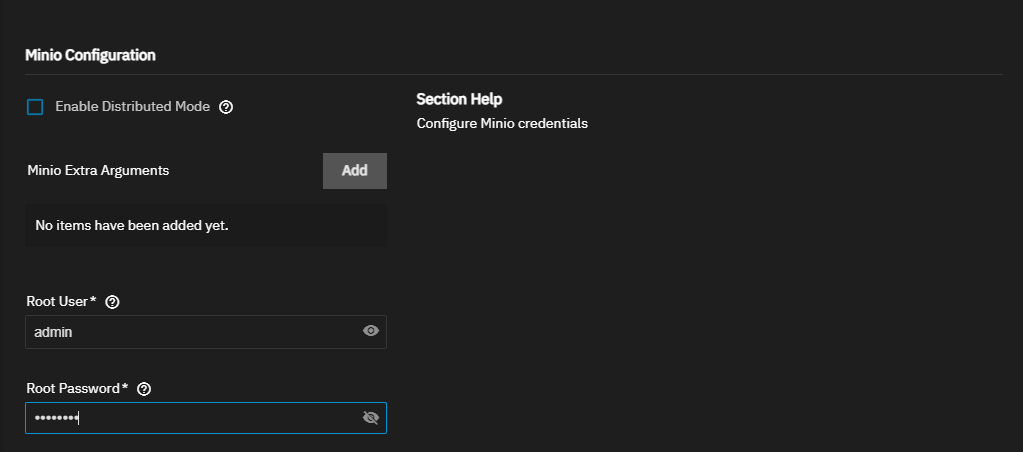Show help tooltip for Root User
Viewport: 1023px width, 452px height.
point(112,302)
